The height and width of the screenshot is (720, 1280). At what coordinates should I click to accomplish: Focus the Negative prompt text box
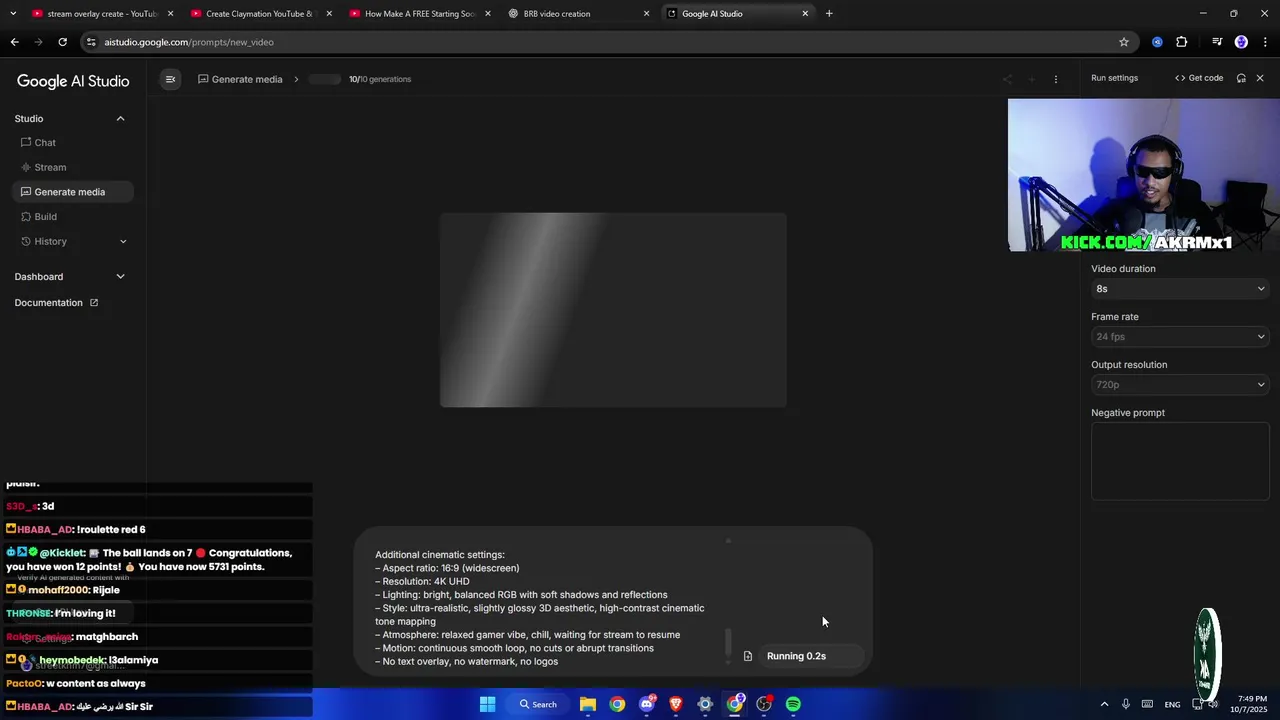point(1180,461)
